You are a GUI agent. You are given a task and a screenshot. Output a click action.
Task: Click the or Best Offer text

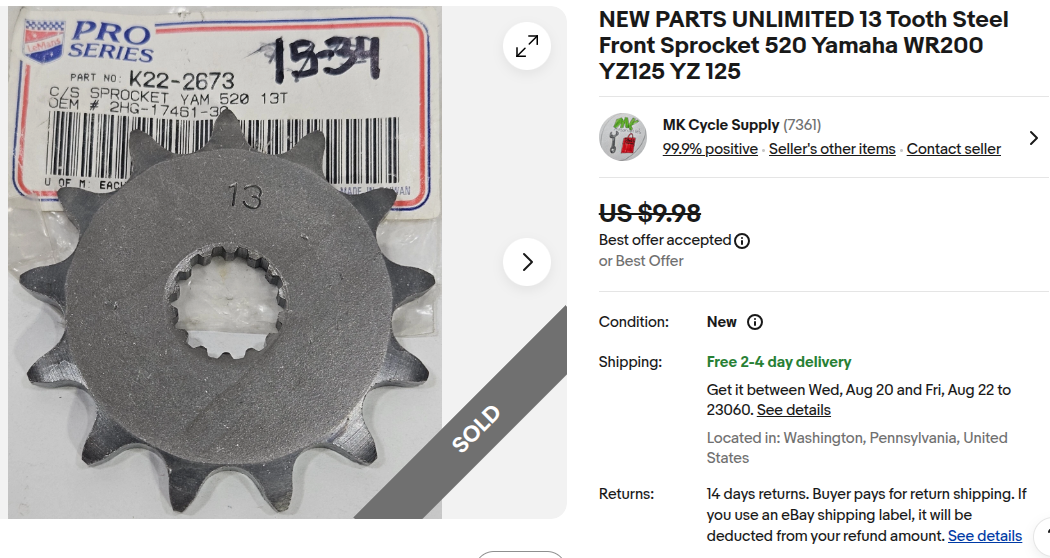(641, 261)
